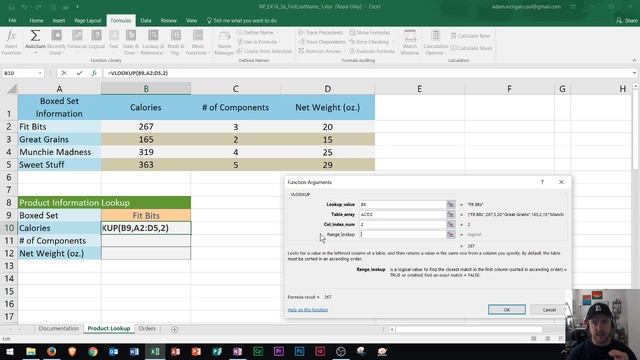Click the Range_lookup input field
Image resolution: width=640 pixels, height=360 pixels.
pos(403,234)
